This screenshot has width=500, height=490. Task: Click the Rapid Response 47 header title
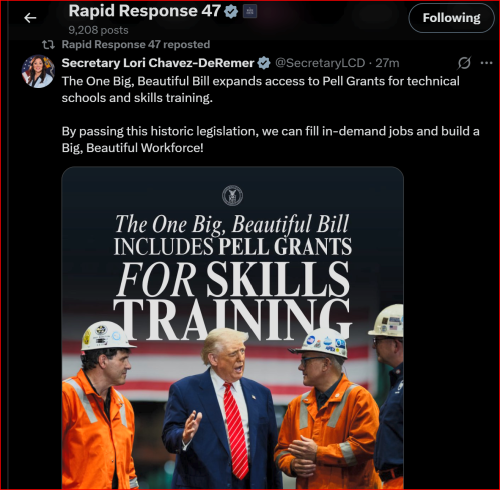[x=144, y=11]
